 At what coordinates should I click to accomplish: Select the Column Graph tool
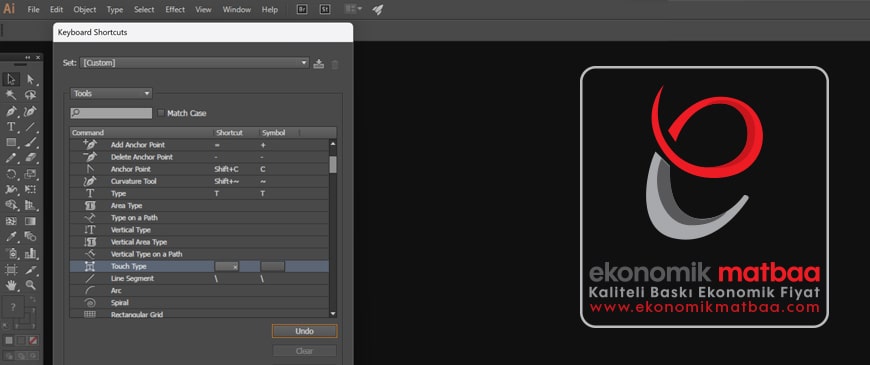click(31, 253)
